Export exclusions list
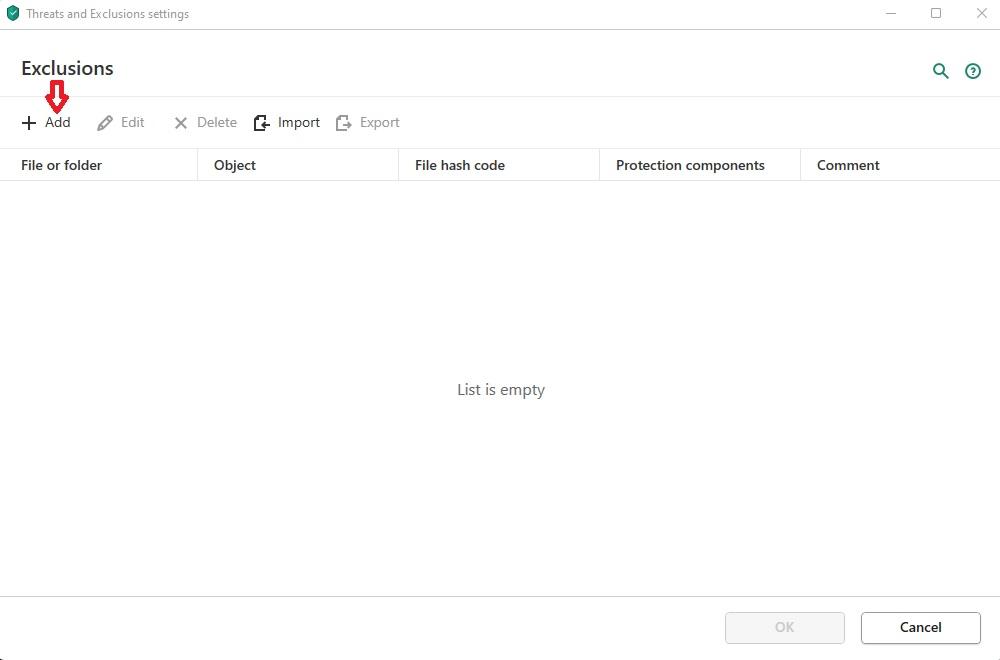Viewport: 1000px width, 660px height. coord(367,122)
